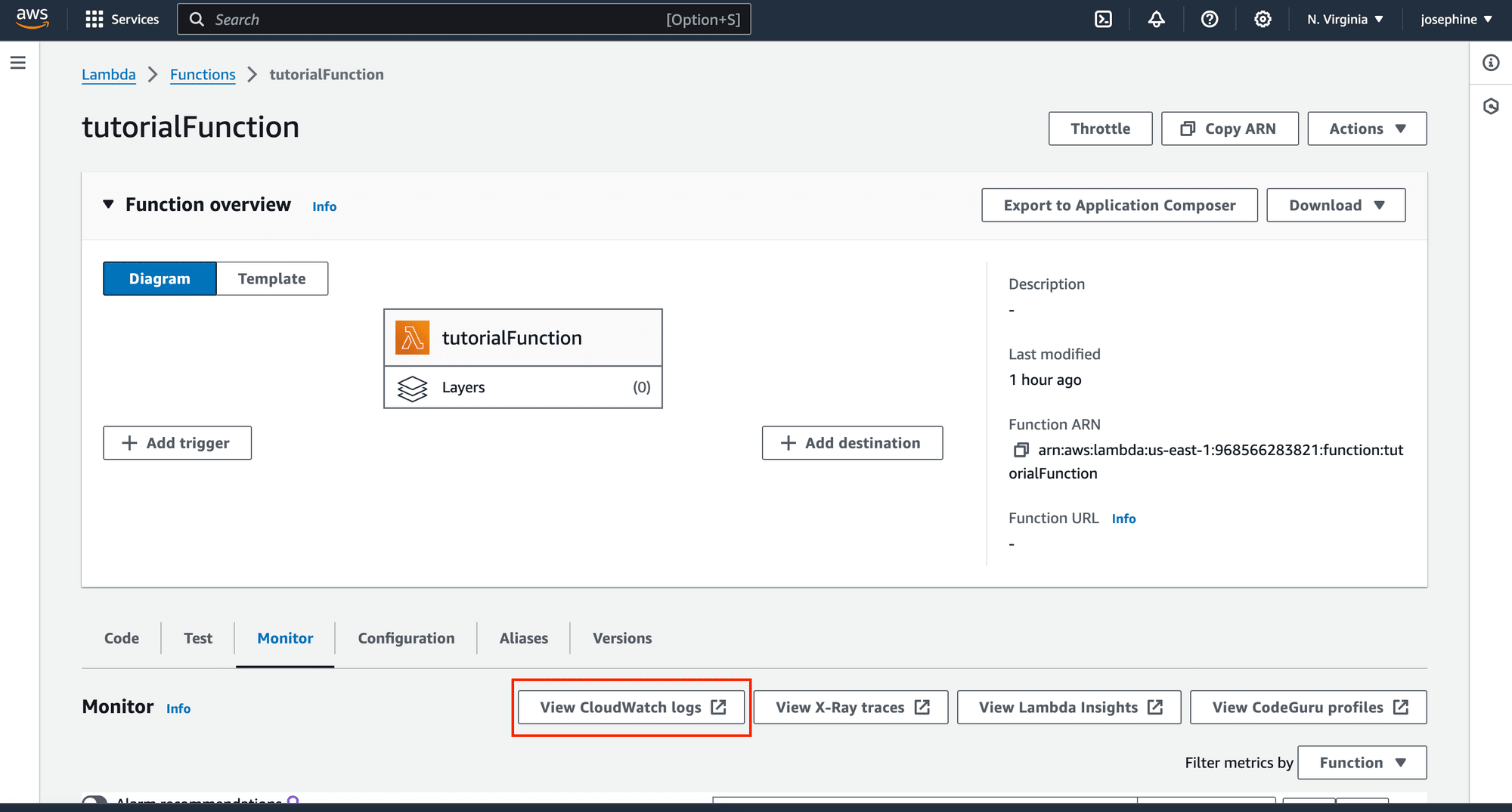
Task: Open Info link beside Monitor heading
Action: [x=178, y=708]
